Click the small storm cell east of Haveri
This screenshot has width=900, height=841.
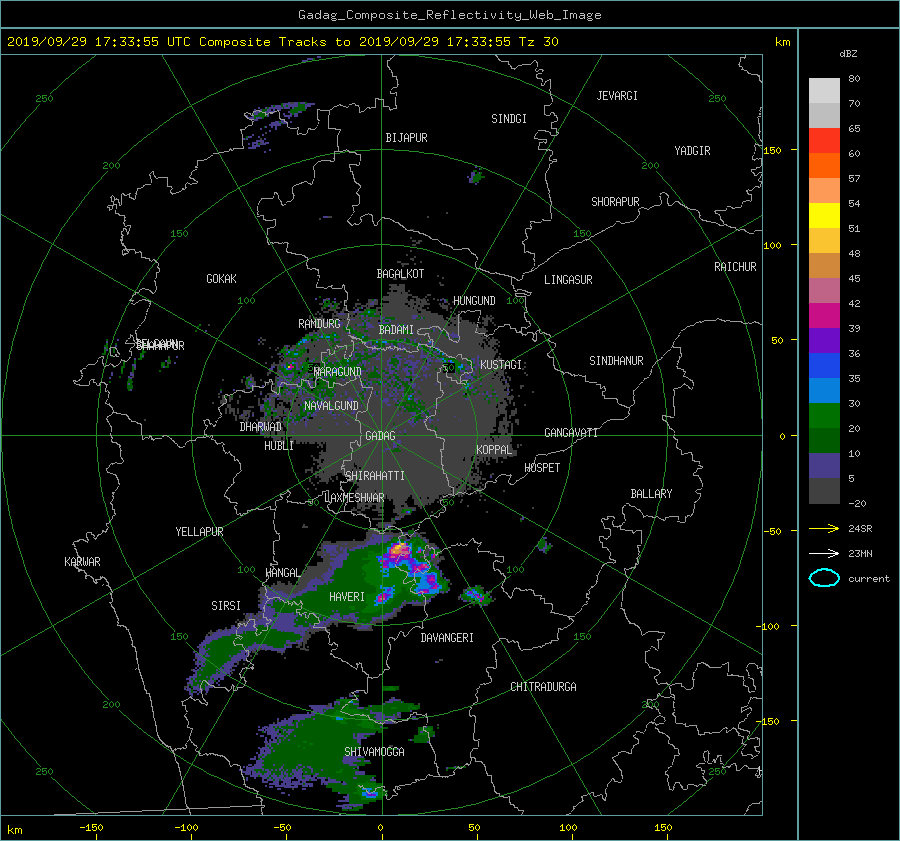[476, 595]
